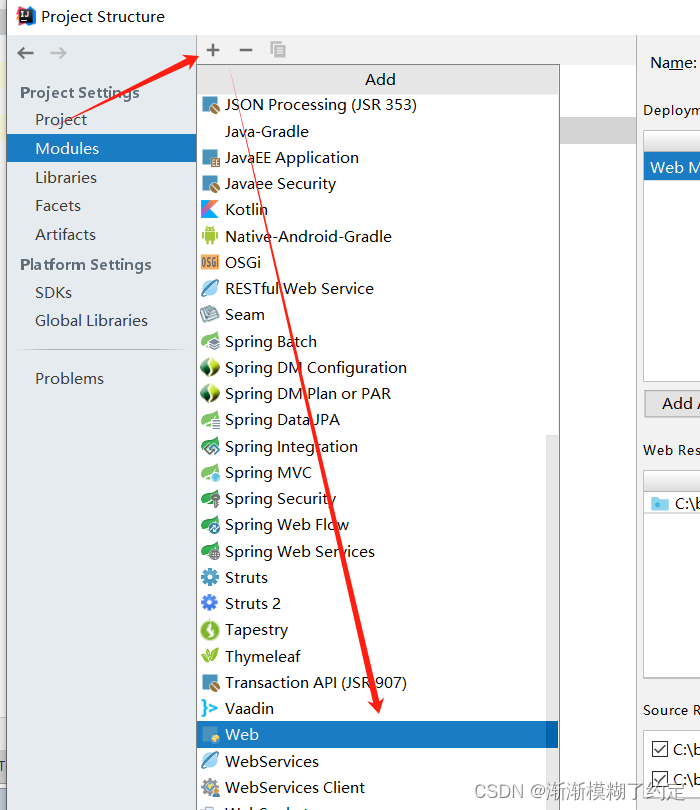Click the OSGi icon
The width and height of the screenshot is (700, 810).
[210, 262]
